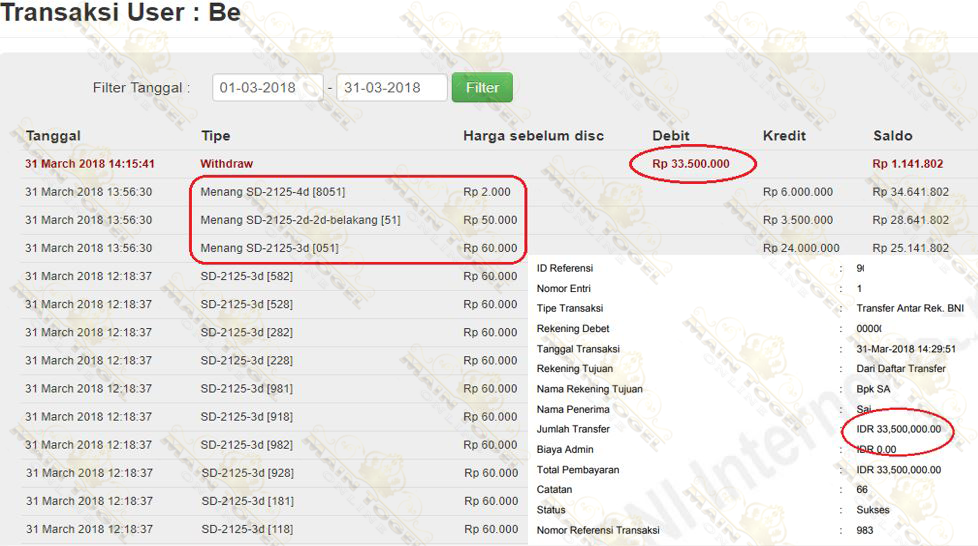Click the Saldo column header
Screen dimensions: 978x546
pos(892,136)
